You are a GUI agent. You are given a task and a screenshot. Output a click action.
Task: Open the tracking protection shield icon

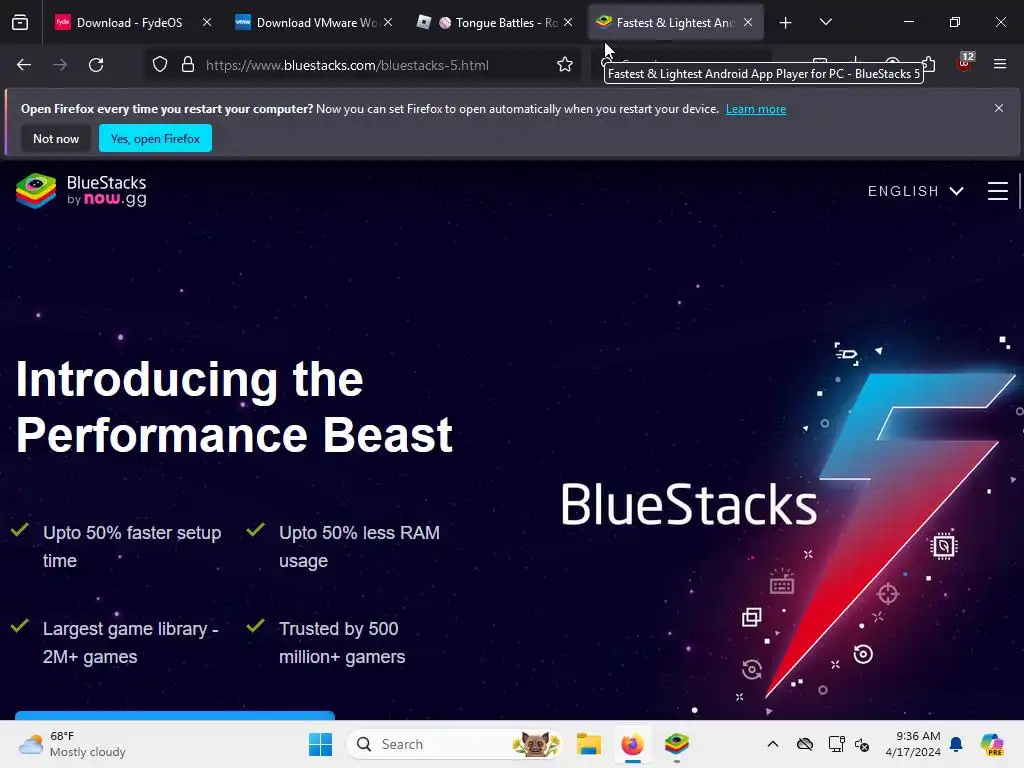point(160,65)
